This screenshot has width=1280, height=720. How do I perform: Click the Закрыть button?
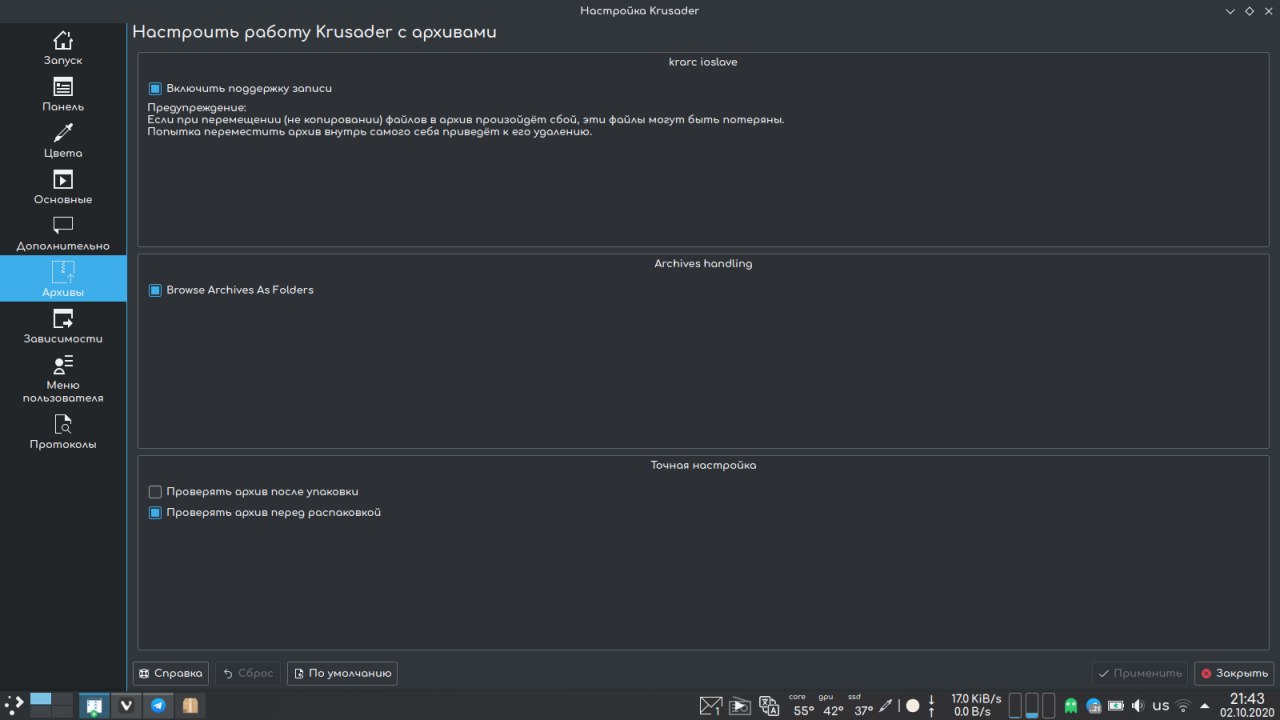pyautogui.click(x=1234, y=673)
